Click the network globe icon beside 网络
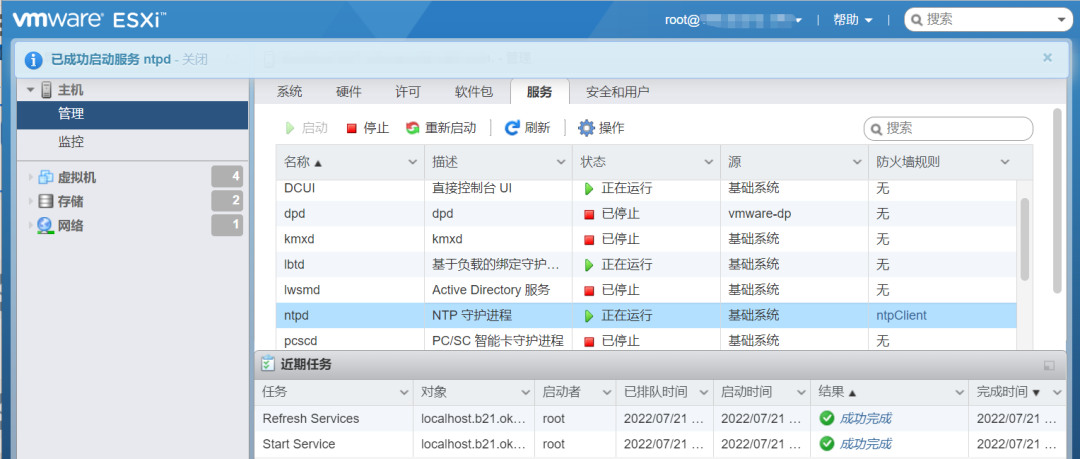 coord(45,225)
